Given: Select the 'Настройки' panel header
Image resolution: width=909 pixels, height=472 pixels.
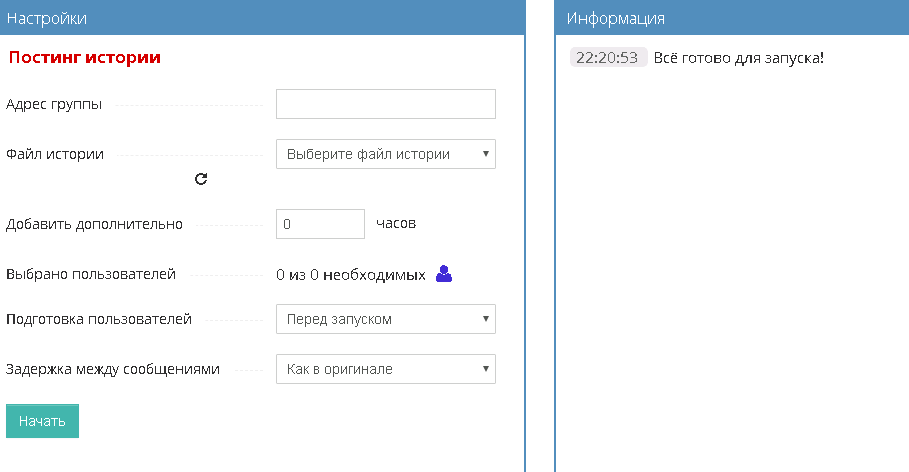Looking at the screenshot, I should (x=263, y=17).
